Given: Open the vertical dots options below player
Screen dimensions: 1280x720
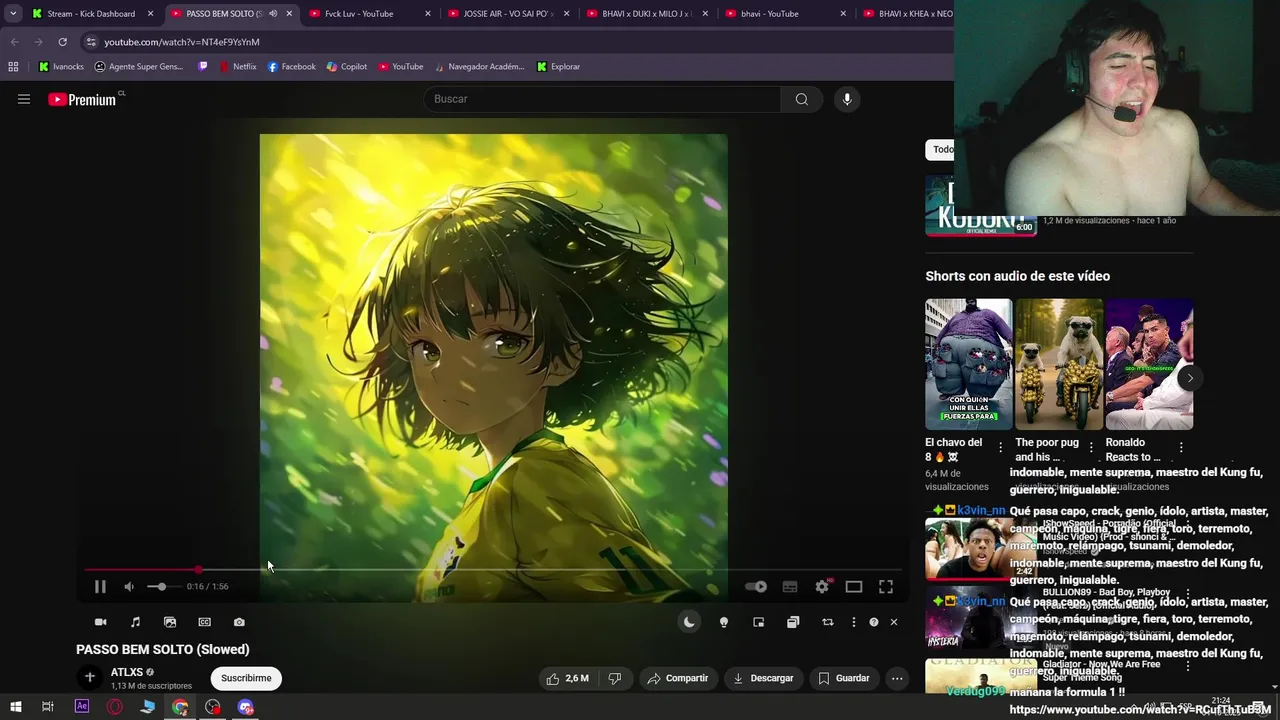Looking at the screenshot, I should coord(853,622).
